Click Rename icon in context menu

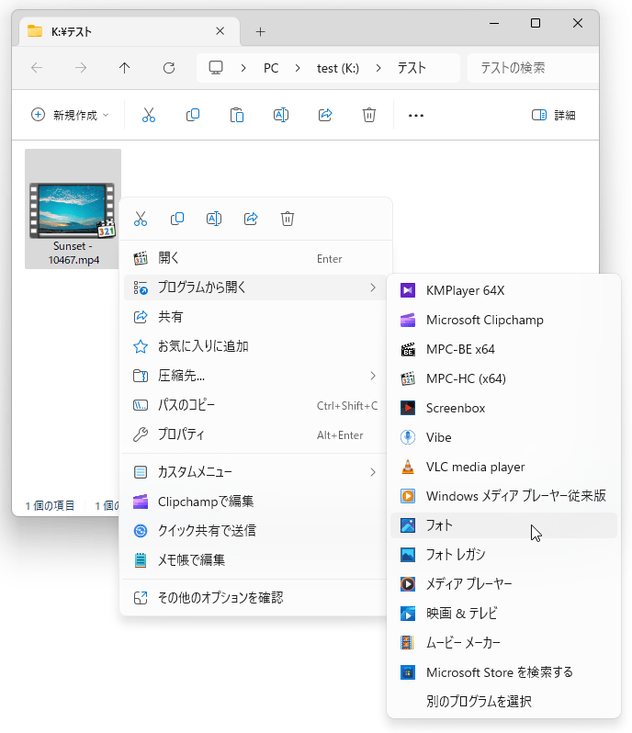point(214,218)
